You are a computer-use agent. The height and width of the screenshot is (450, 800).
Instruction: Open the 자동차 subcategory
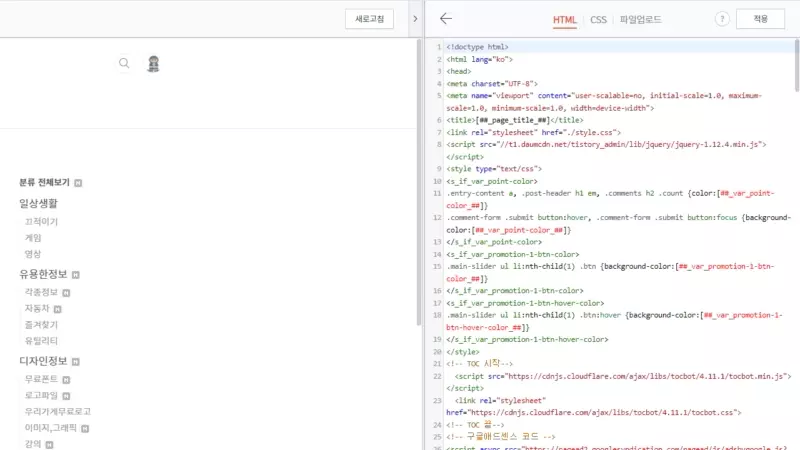pyautogui.click(x=37, y=308)
